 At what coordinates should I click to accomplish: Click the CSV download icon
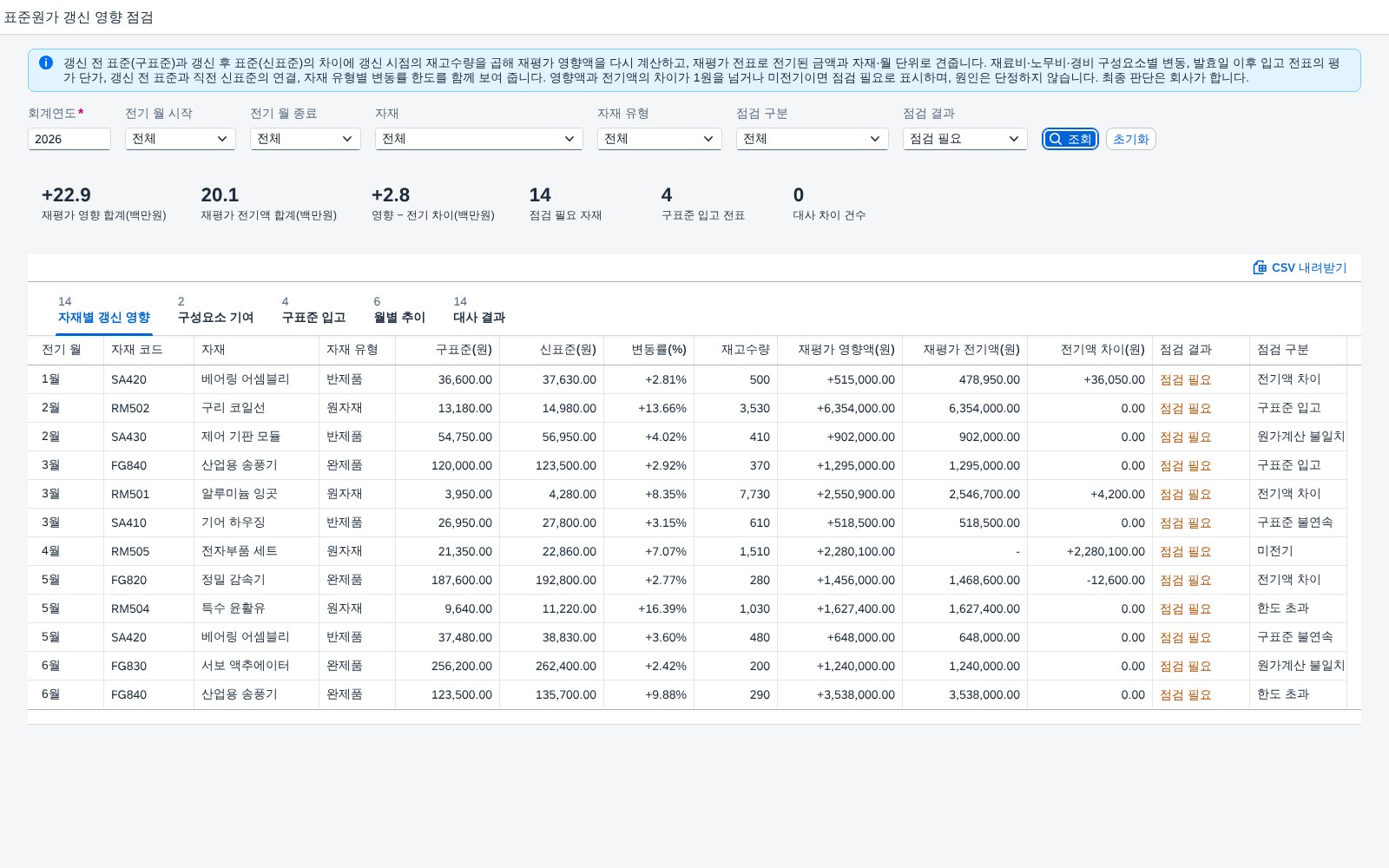pos(1260,267)
